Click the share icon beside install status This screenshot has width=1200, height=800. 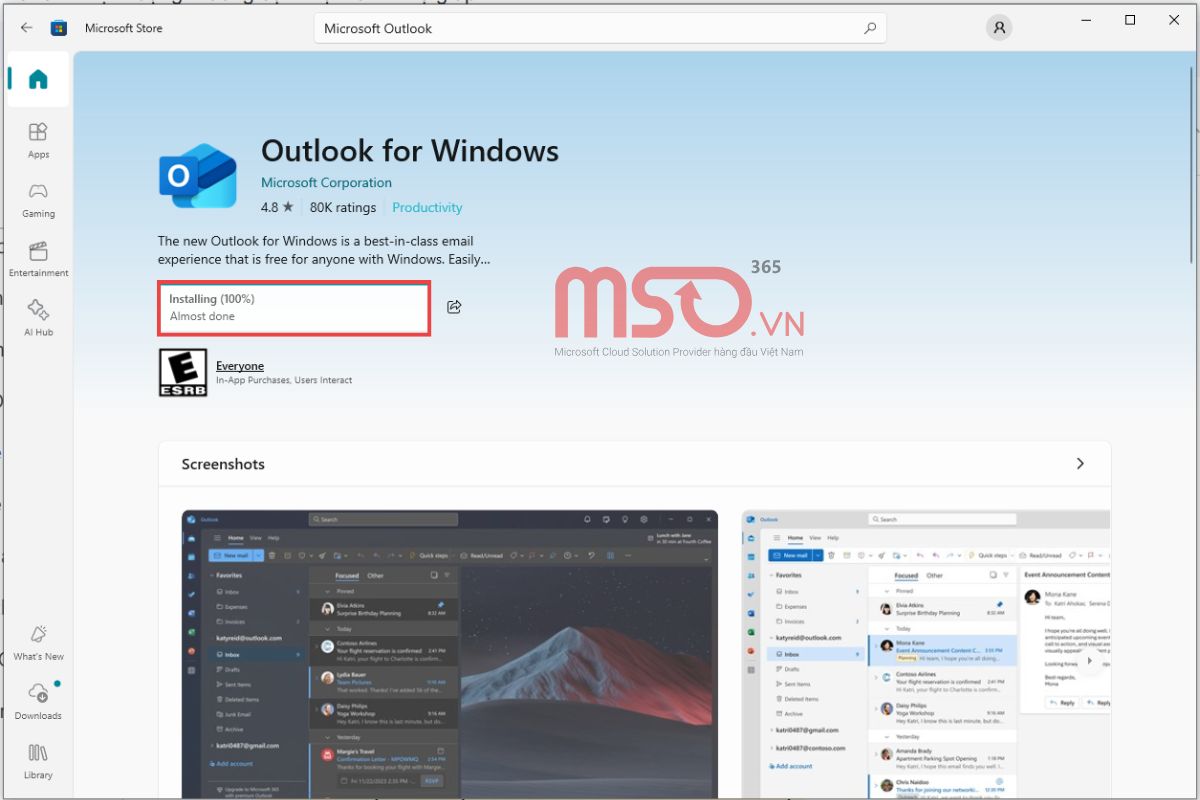[454, 307]
